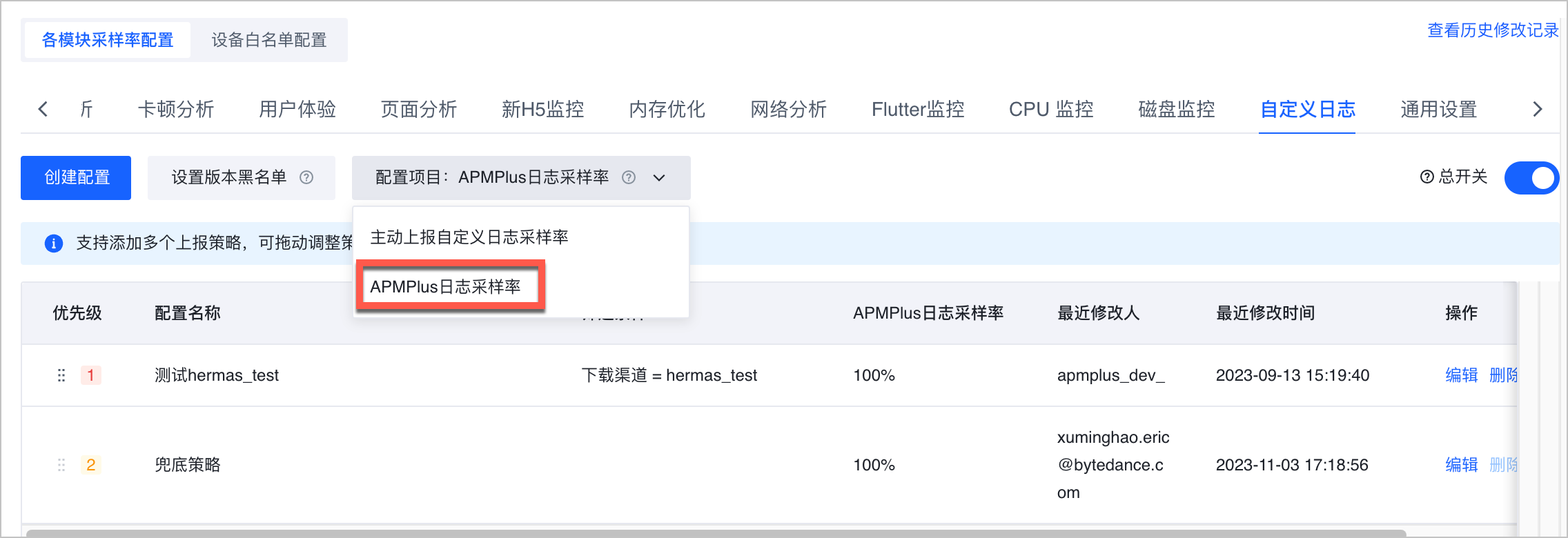Click 100% rate in 兜底策略 row
Viewport: 1568px width, 538px height.
click(x=874, y=465)
